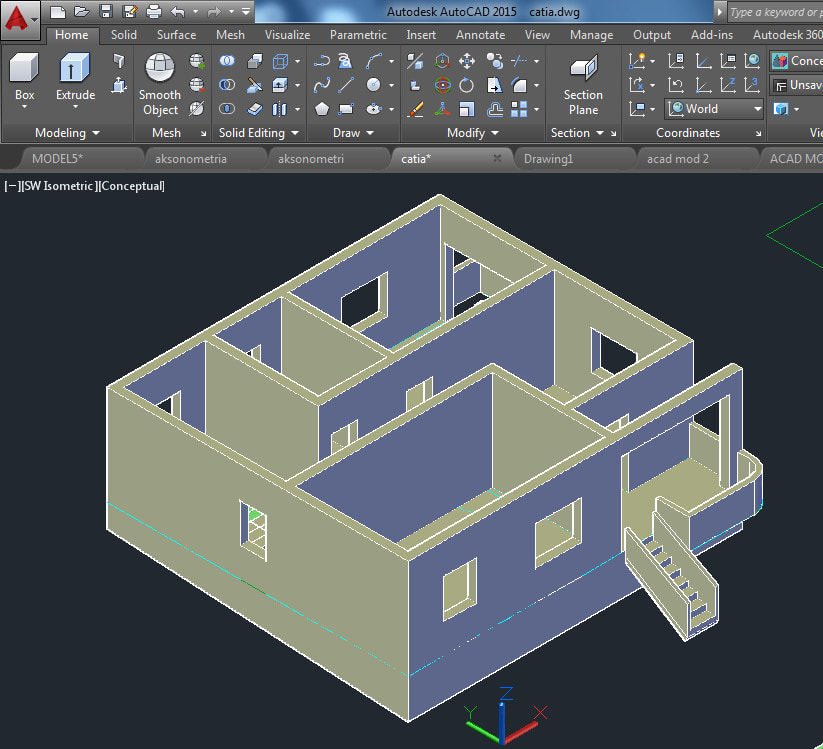The image size is (823, 749).
Task: Apply Smooth More to mesh
Action: [x=197, y=61]
